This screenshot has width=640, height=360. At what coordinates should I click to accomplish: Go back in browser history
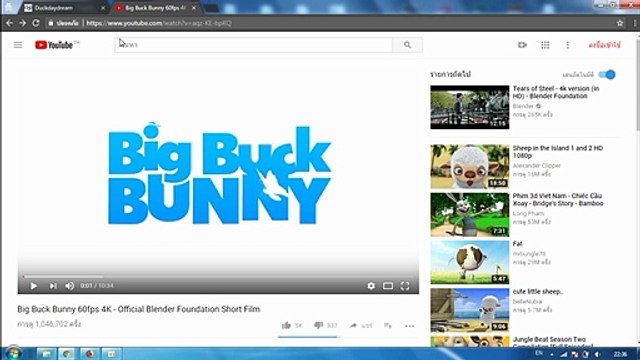[x=9, y=23]
